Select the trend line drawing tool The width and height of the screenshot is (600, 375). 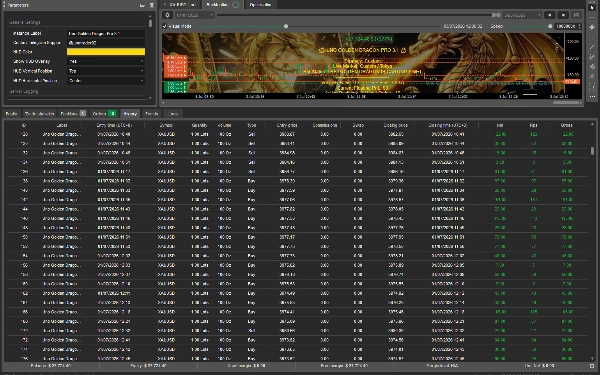(x=592, y=47)
